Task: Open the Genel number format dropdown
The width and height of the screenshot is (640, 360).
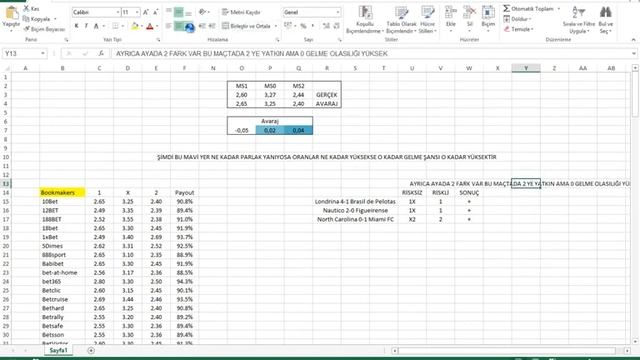Action: coord(338,12)
